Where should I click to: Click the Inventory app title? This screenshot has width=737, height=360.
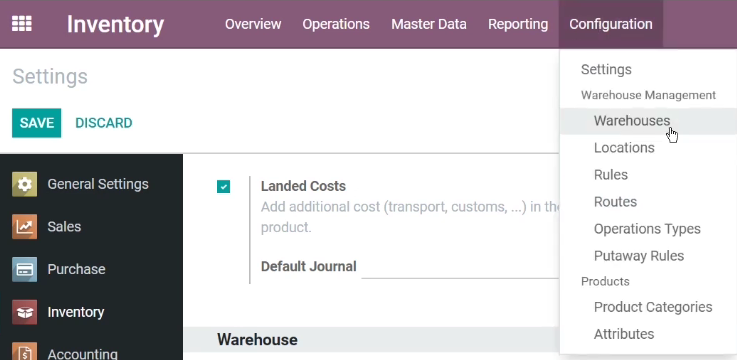point(115,24)
